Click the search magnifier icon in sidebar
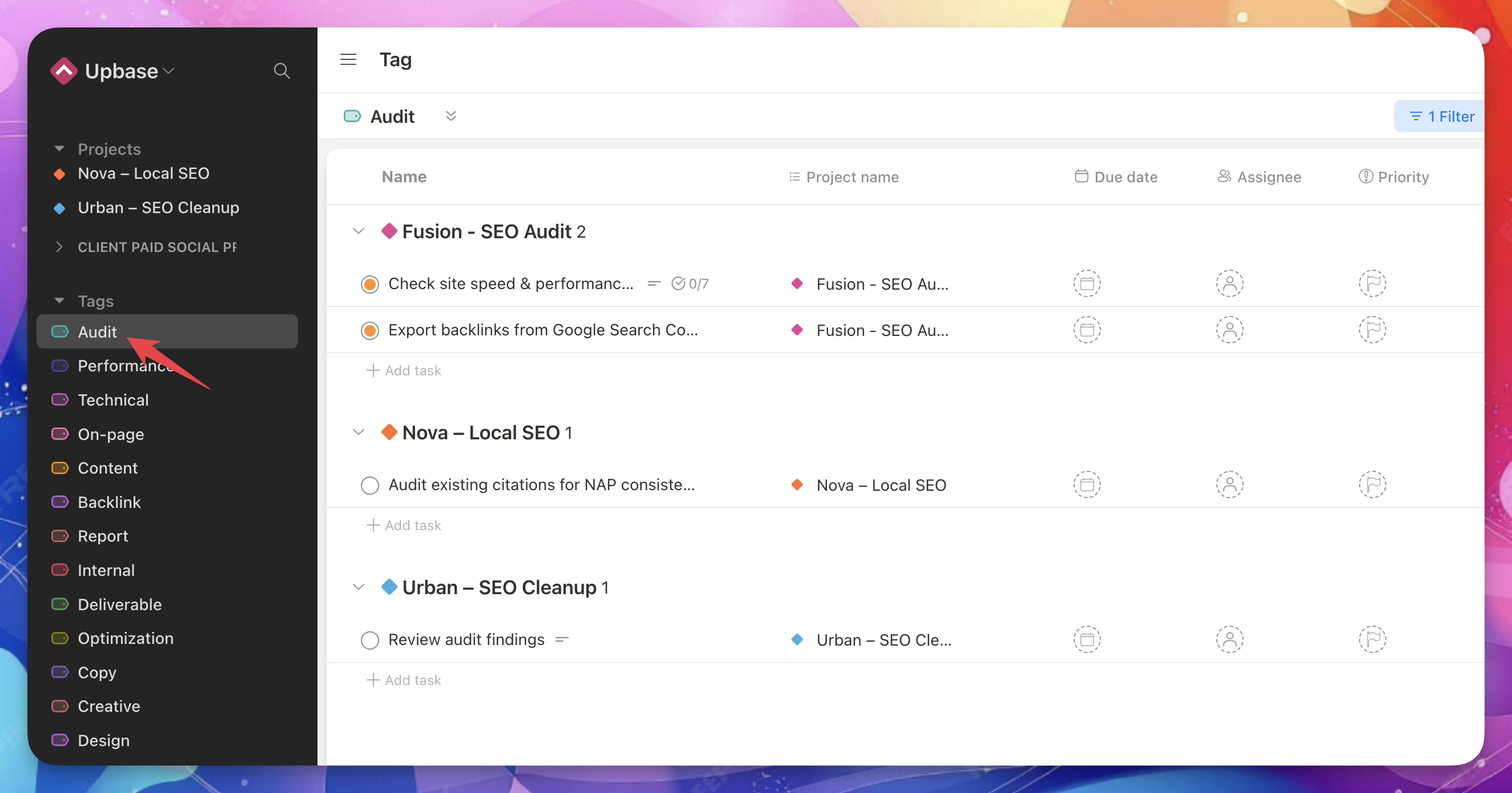Image resolution: width=1512 pixels, height=793 pixels. [x=282, y=71]
